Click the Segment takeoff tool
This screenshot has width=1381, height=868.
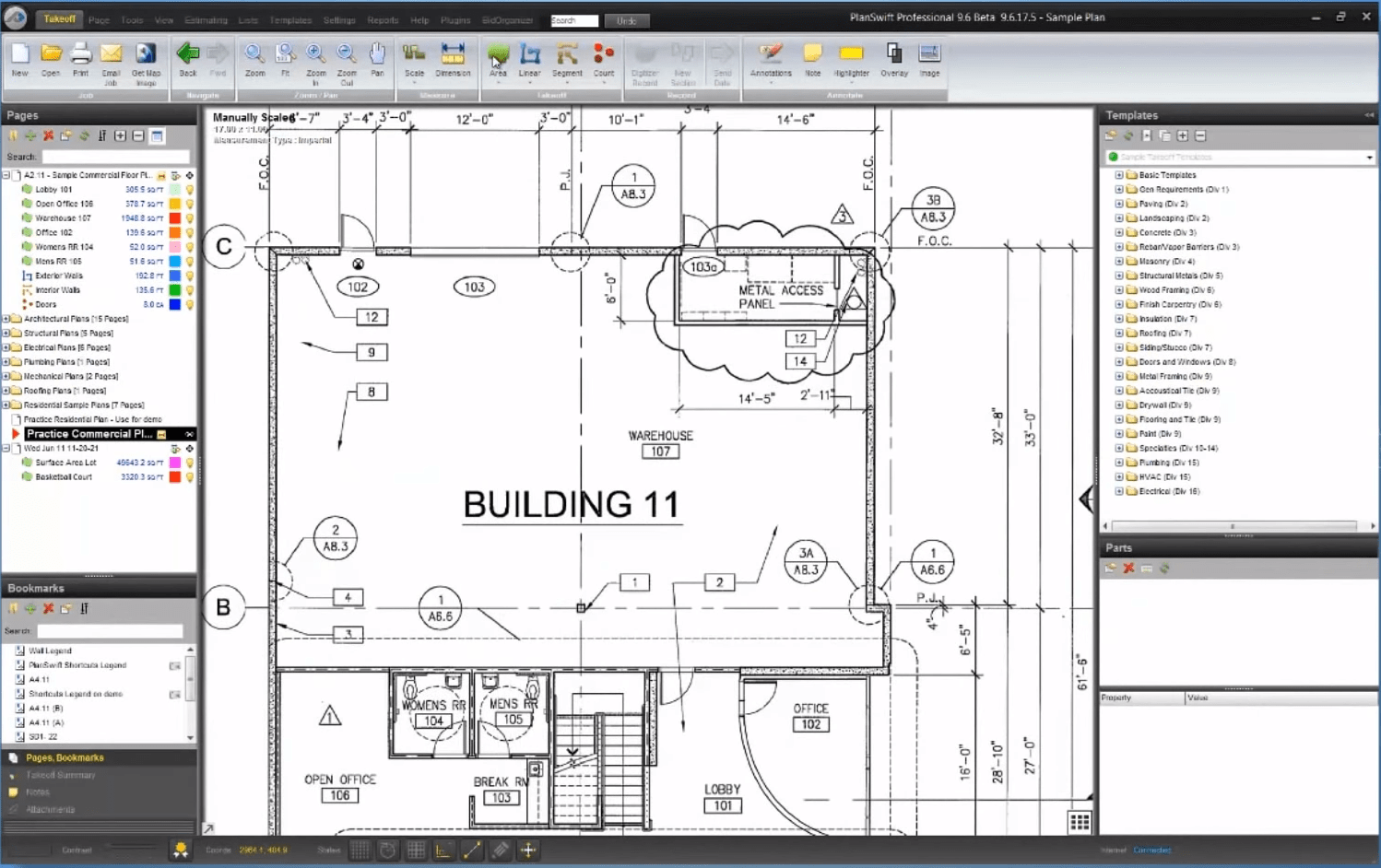click(567, 60)
